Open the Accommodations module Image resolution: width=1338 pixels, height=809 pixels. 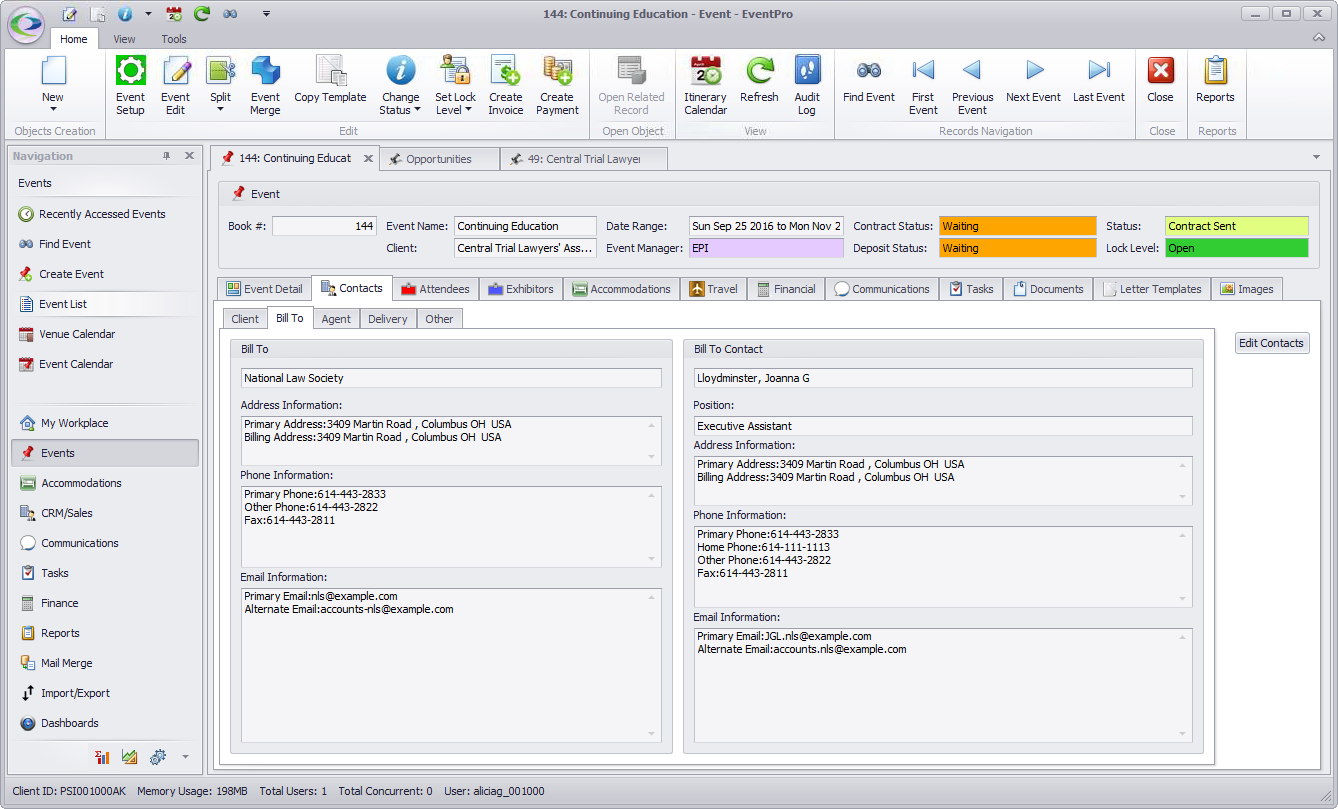[81, 483]
